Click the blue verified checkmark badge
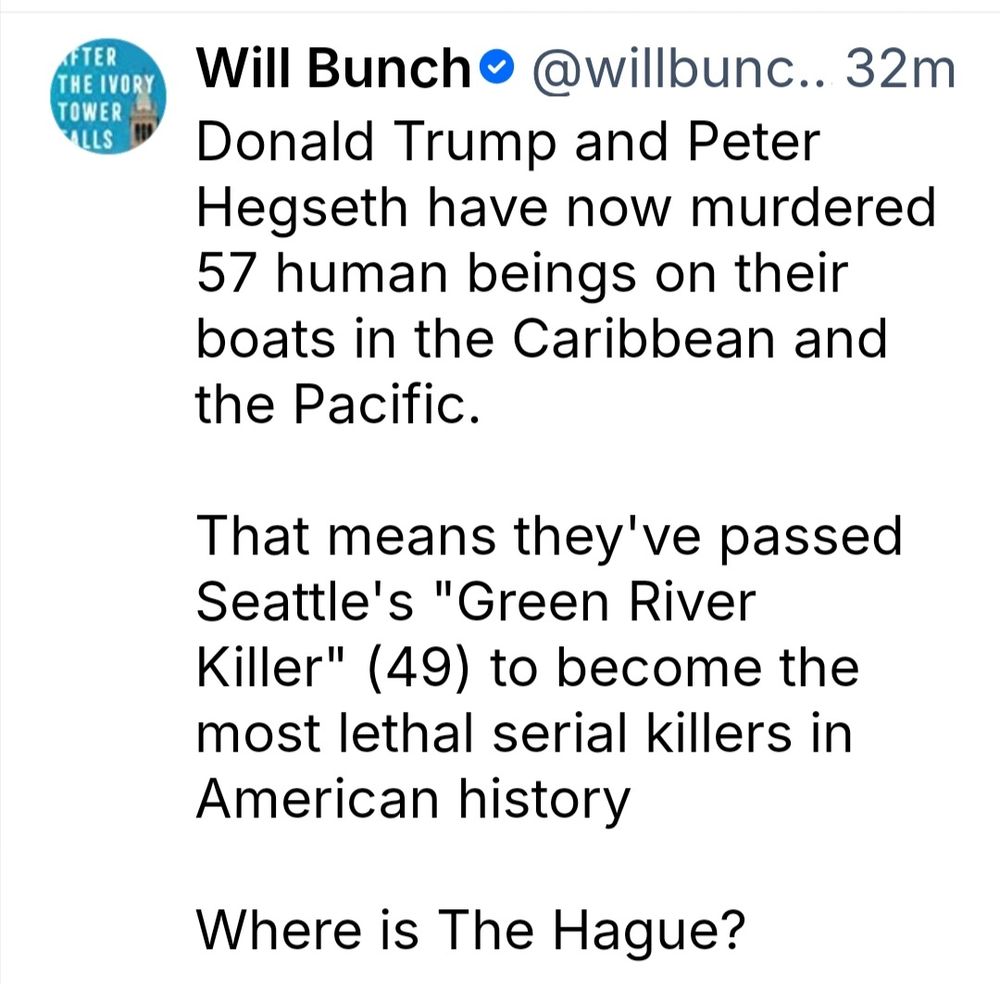The width and height of the screenshot is (1000, 984). [496, 68]
